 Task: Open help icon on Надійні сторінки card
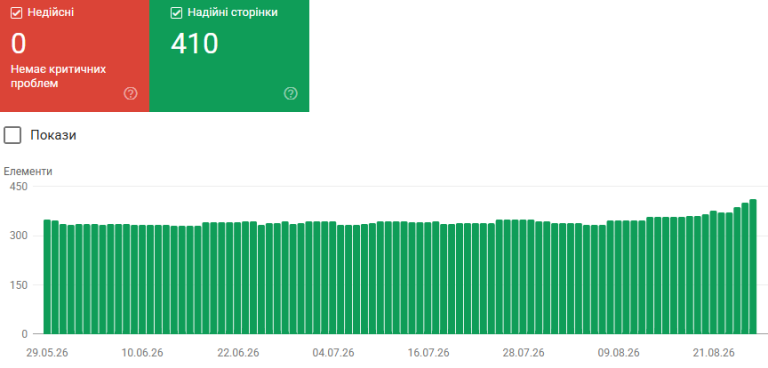tap(291, 94)
